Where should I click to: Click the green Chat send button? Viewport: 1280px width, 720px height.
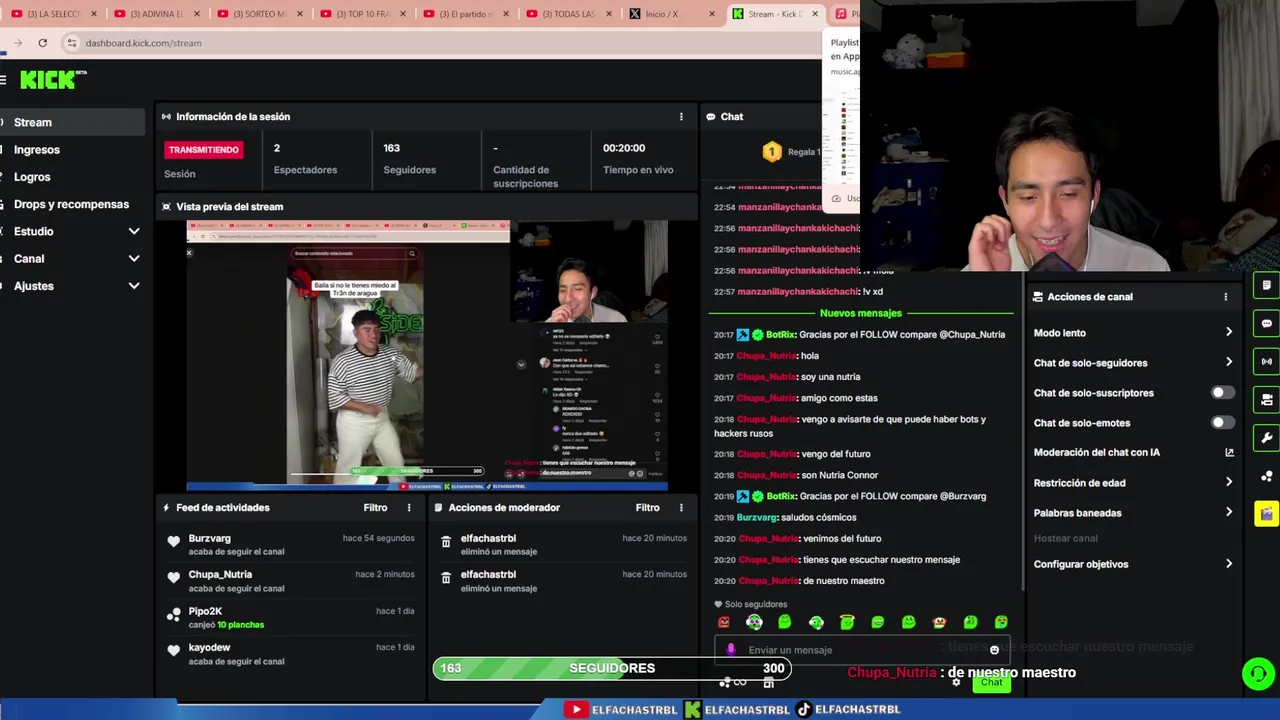[x=991, y=683]
